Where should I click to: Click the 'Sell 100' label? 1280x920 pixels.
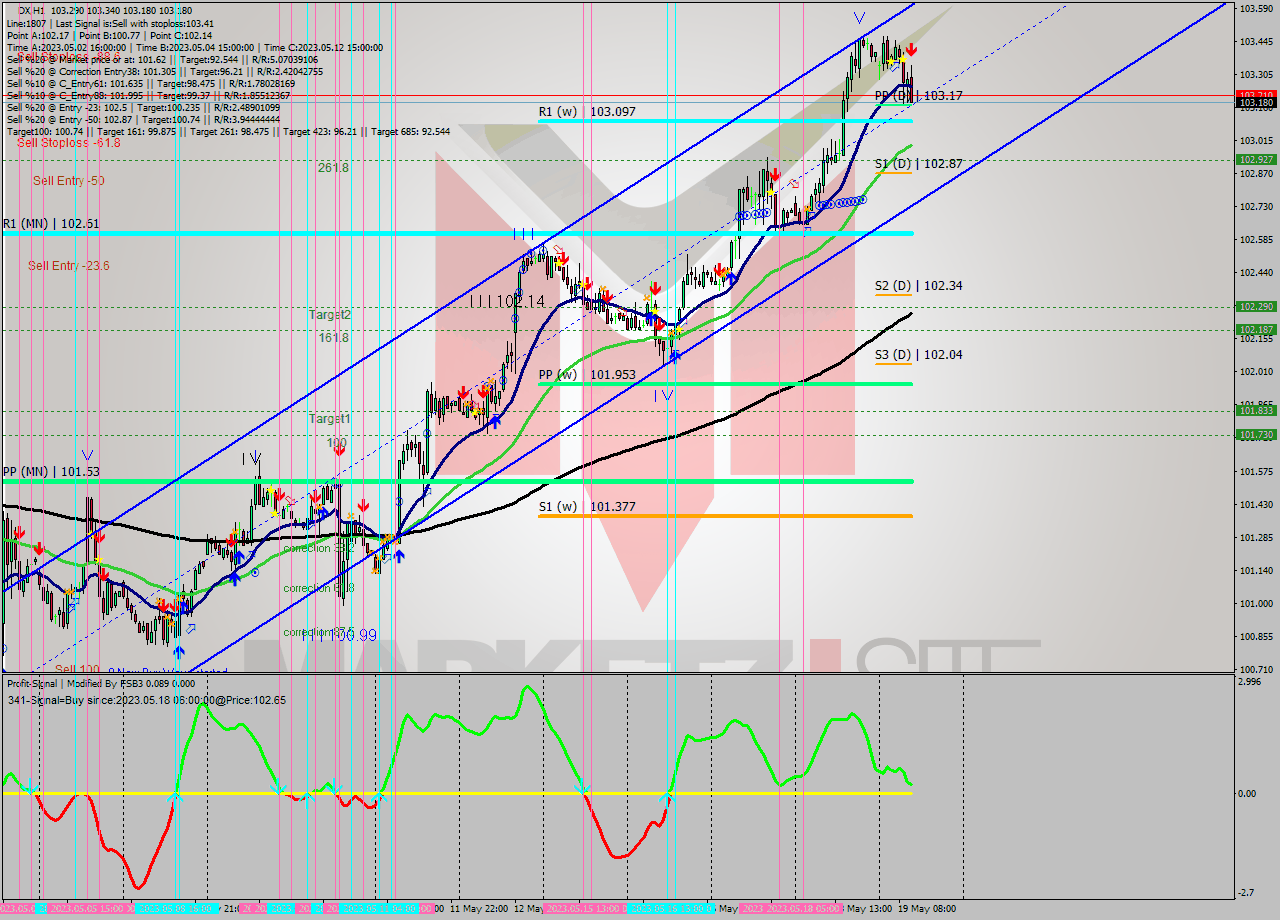pyautogui.click(x=78, y=669)
